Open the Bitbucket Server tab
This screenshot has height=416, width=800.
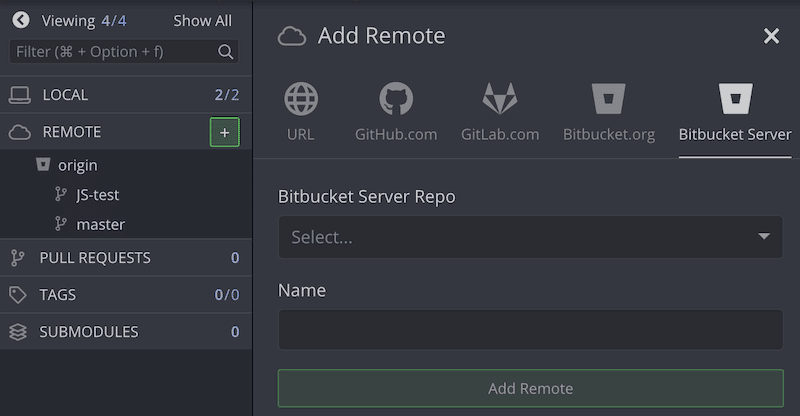(734, 113)
